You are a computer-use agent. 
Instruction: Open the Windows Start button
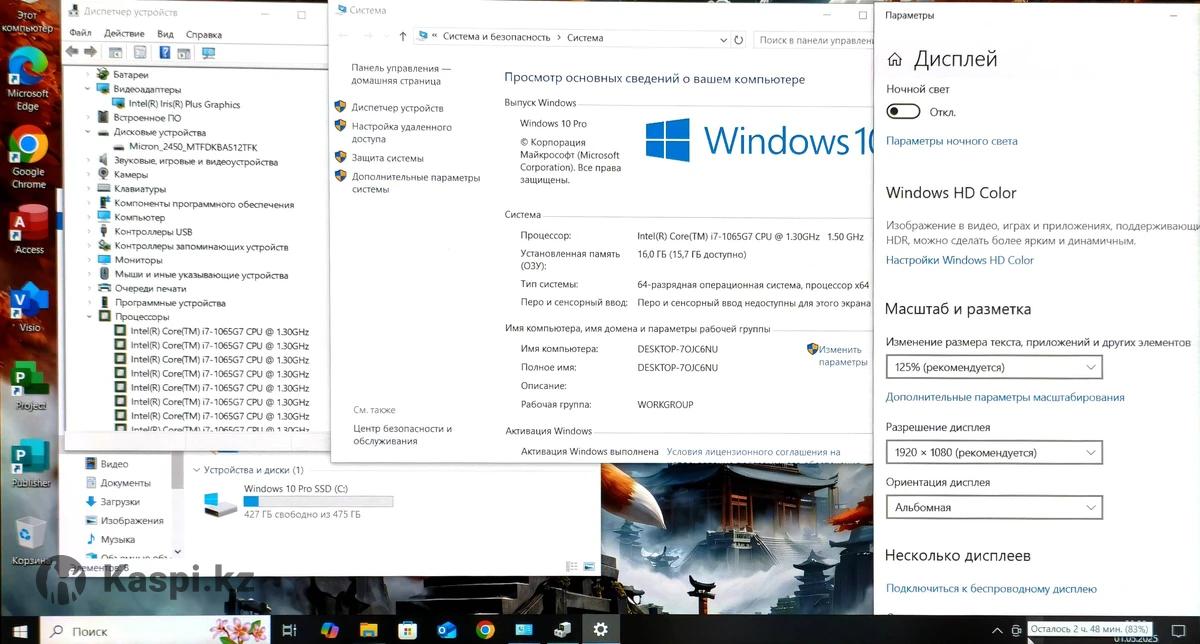(20, 630)
